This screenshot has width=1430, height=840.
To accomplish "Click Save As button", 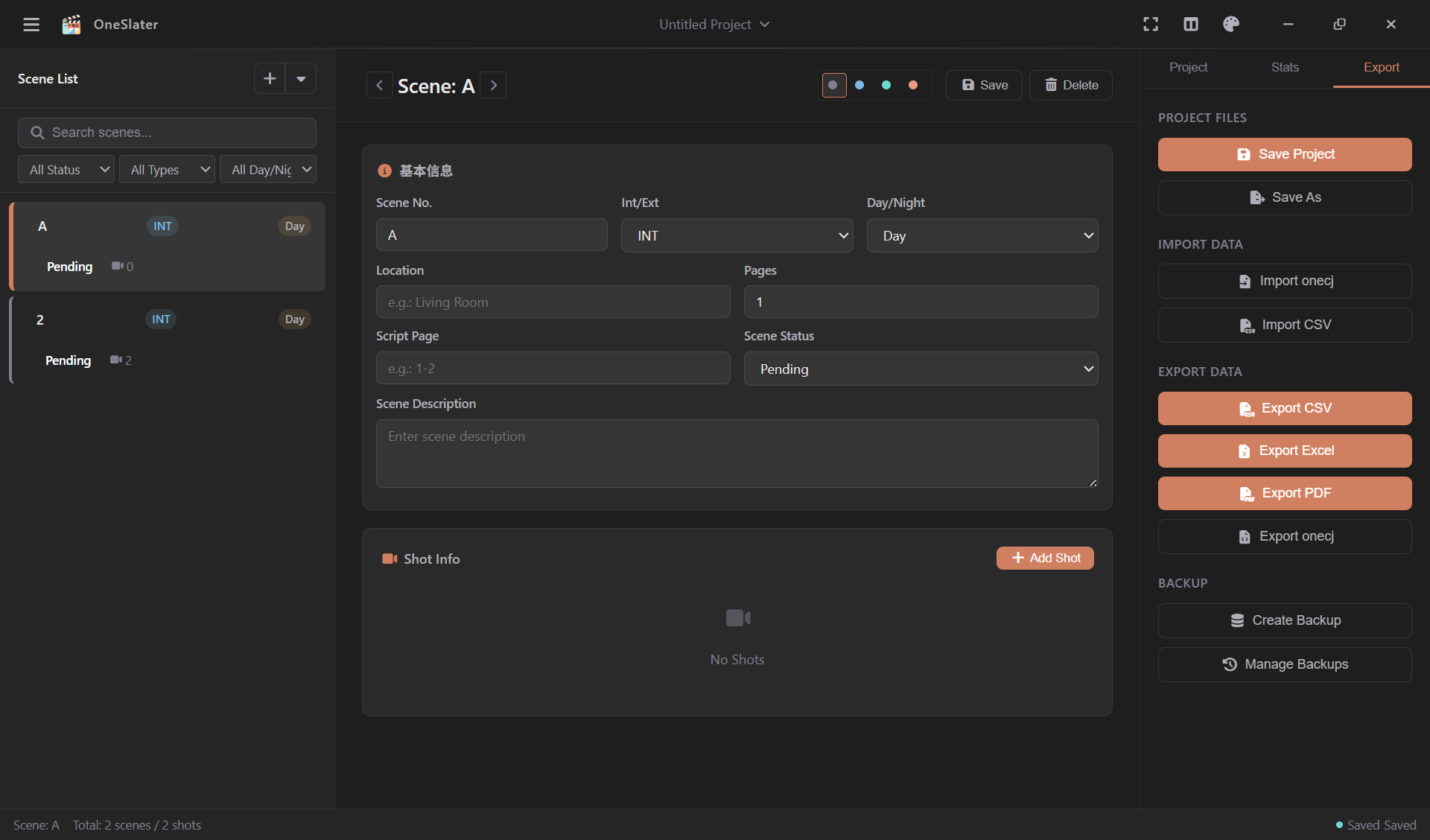I will [1285, 197].
